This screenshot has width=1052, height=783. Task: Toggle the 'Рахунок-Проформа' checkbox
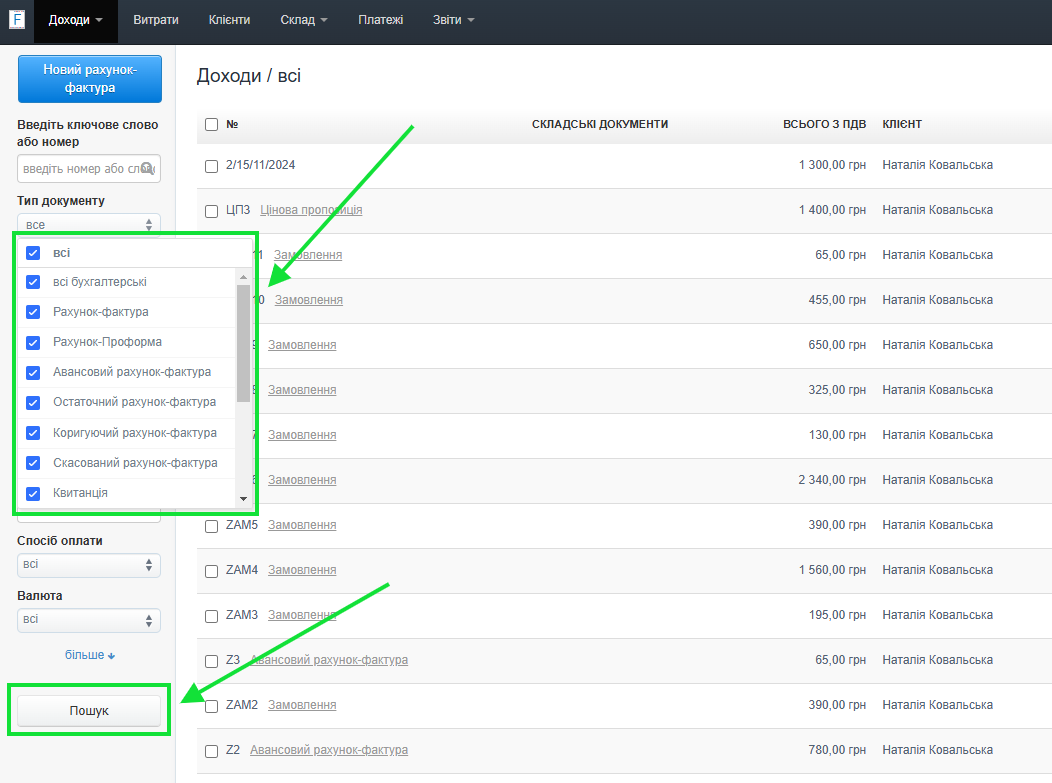pos(33,342)
